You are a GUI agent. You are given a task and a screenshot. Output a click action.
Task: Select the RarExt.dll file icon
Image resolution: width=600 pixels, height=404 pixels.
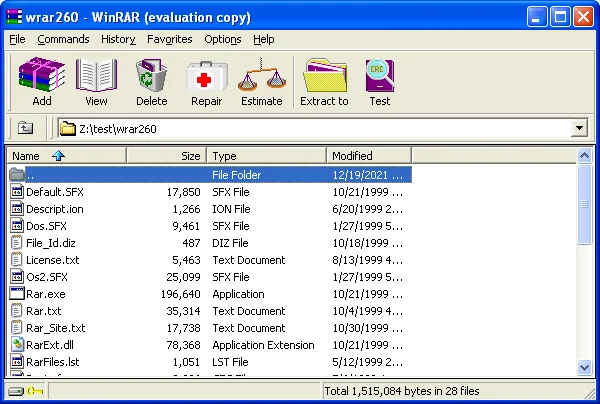click(x=17, y=345)
